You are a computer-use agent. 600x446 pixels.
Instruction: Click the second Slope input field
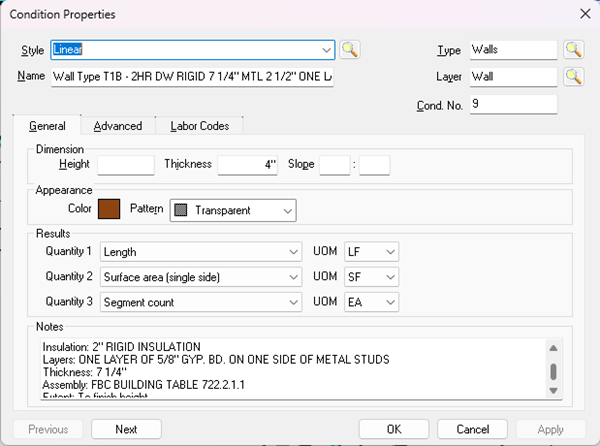click(x=375, y=165)
